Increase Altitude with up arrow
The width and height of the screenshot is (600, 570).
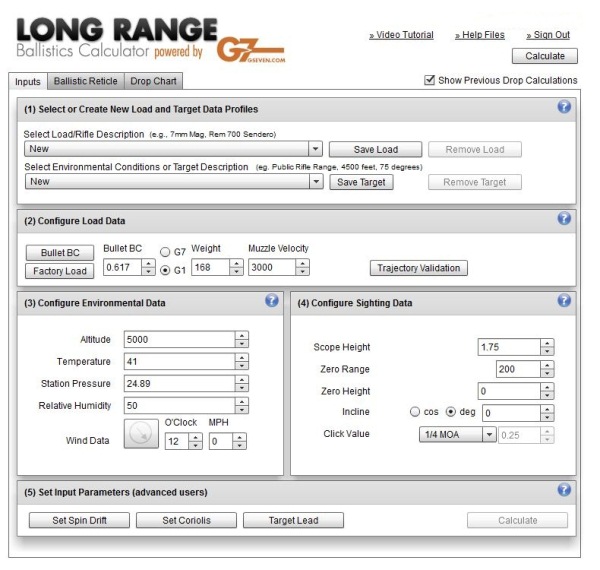pyautogui.click(x=241, y=335)
